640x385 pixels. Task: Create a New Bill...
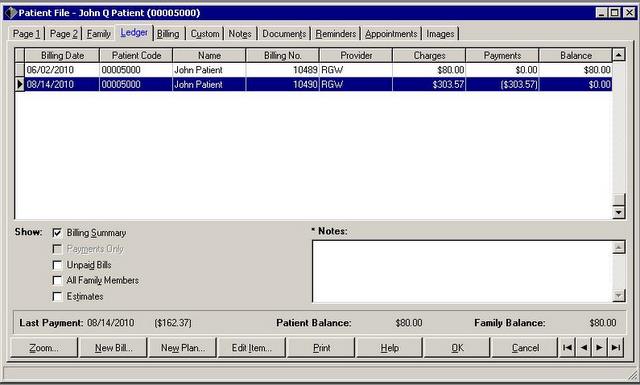[113, 348]
